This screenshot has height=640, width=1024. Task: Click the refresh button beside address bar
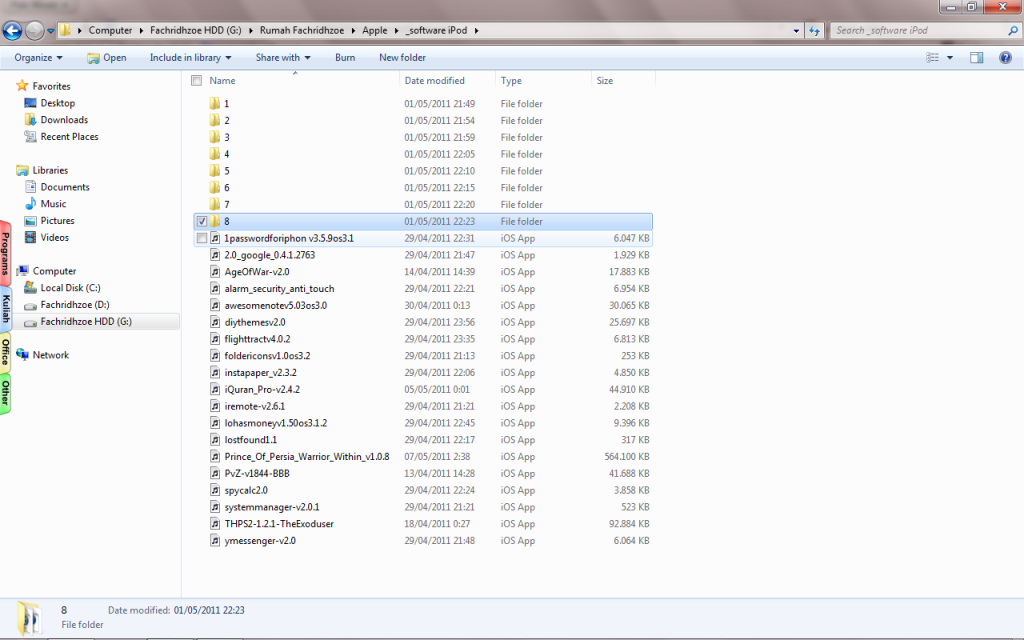(814, 31)
